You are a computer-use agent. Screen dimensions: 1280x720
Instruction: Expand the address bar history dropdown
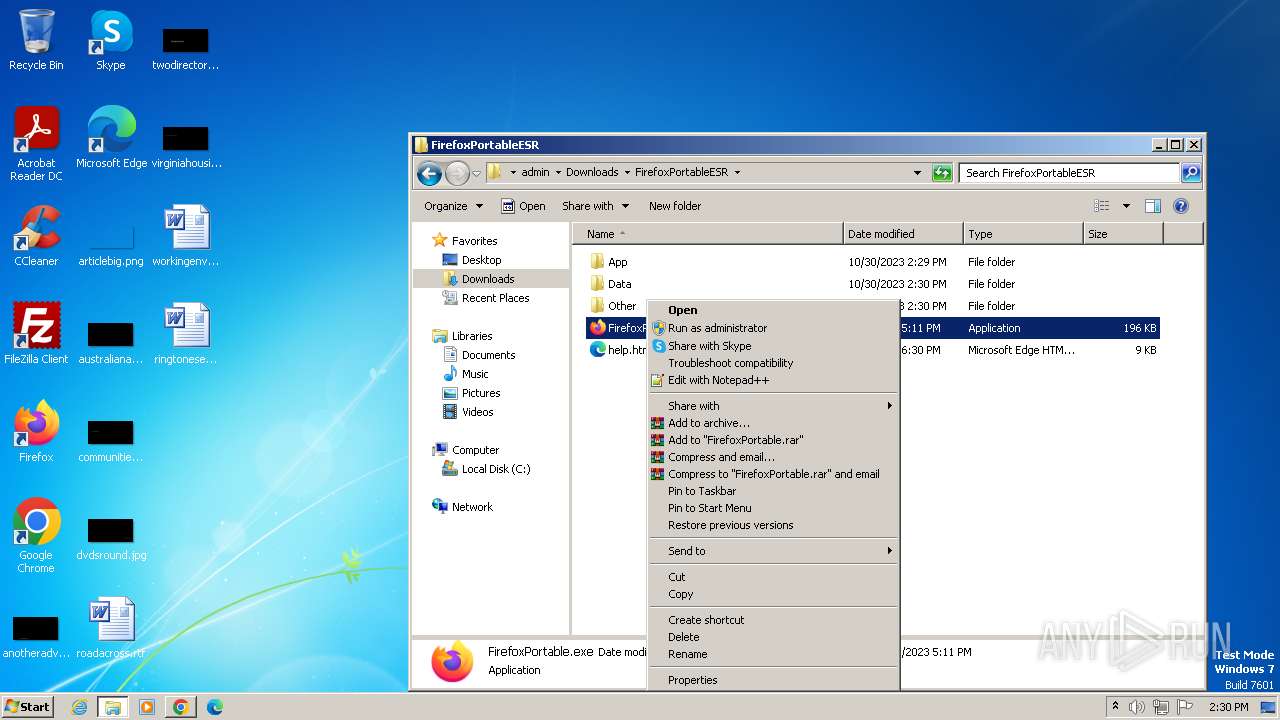(x=917, y=173)
